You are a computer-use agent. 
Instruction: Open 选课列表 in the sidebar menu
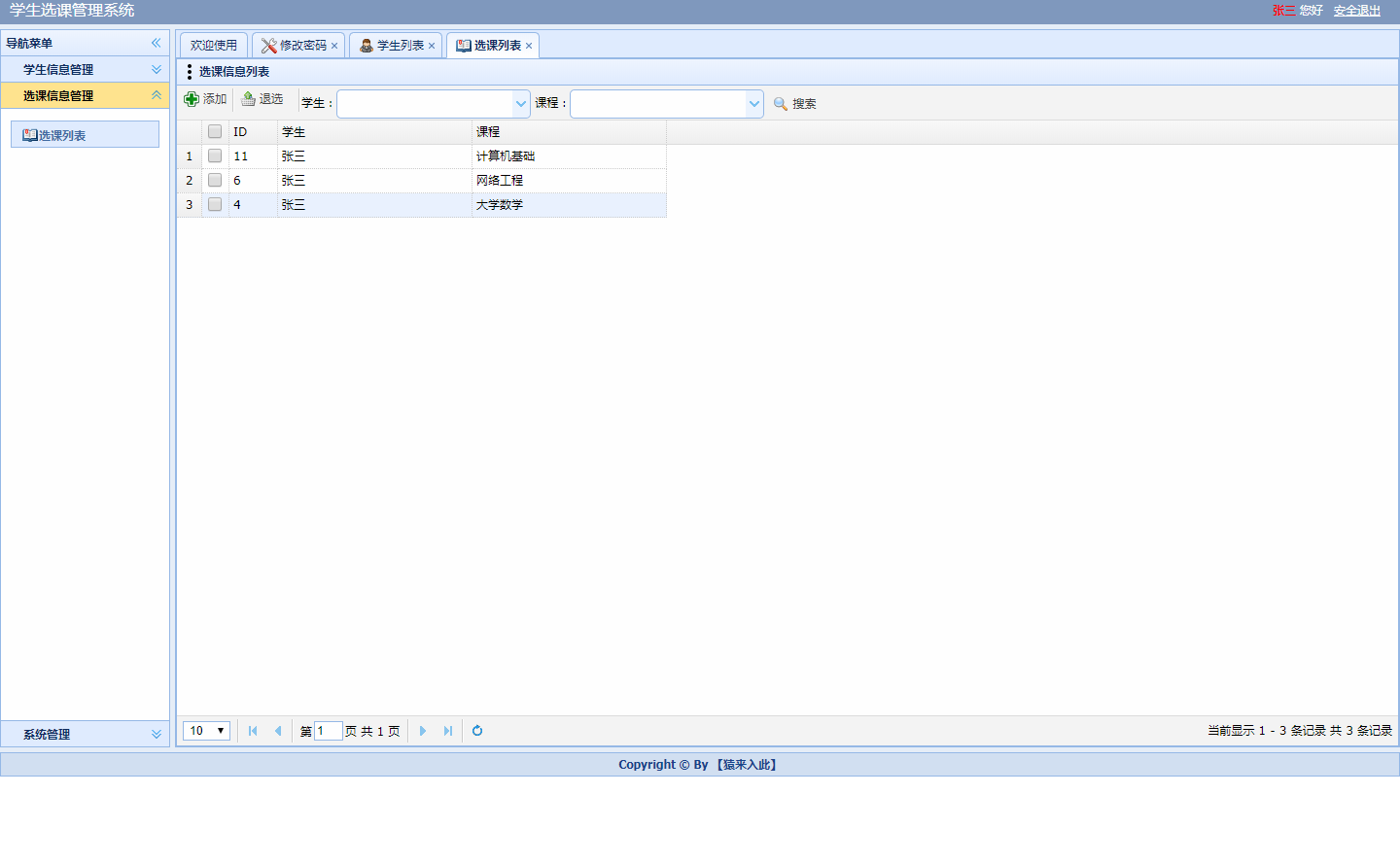point(85,134)
